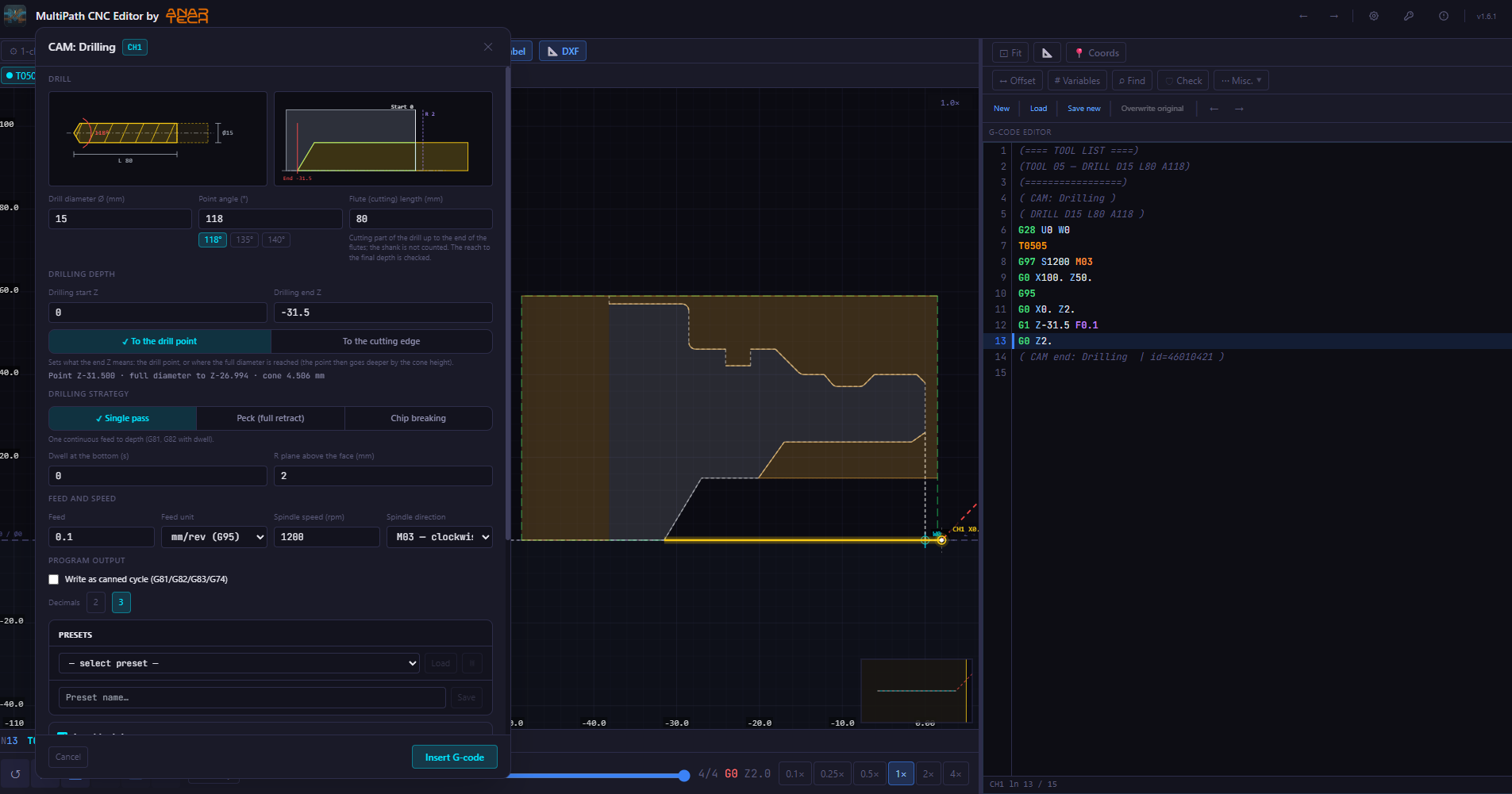Click the header back arrow icon
The width and height of the screenshot is (1512, 794).
pos(1303,16)
